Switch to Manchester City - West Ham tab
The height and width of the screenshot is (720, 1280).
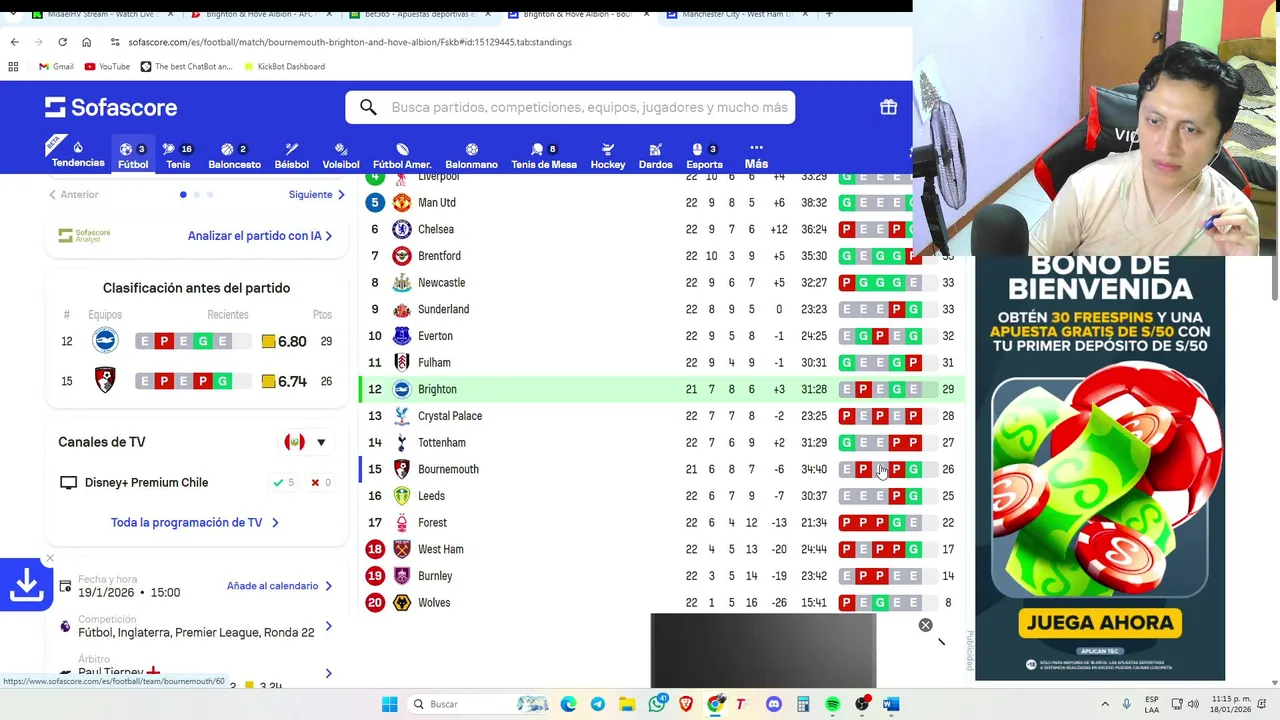click(735, 14)
